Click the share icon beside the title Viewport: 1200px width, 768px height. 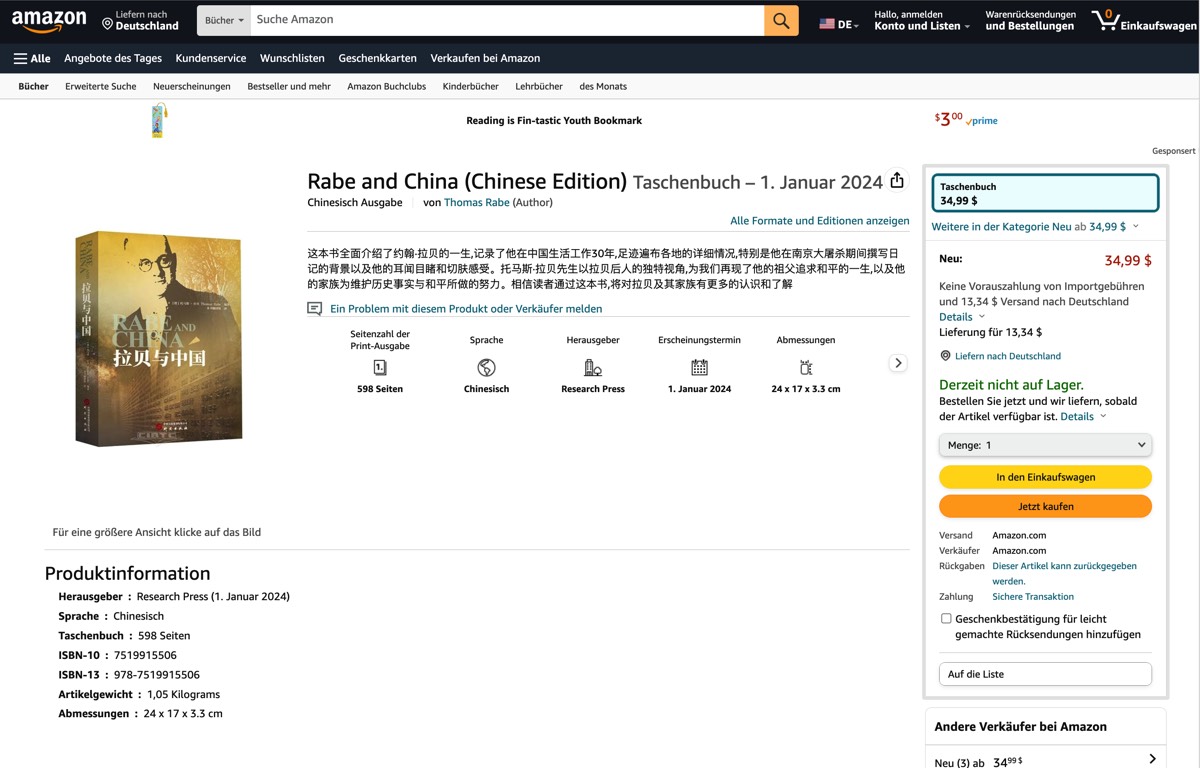[897, 180]
